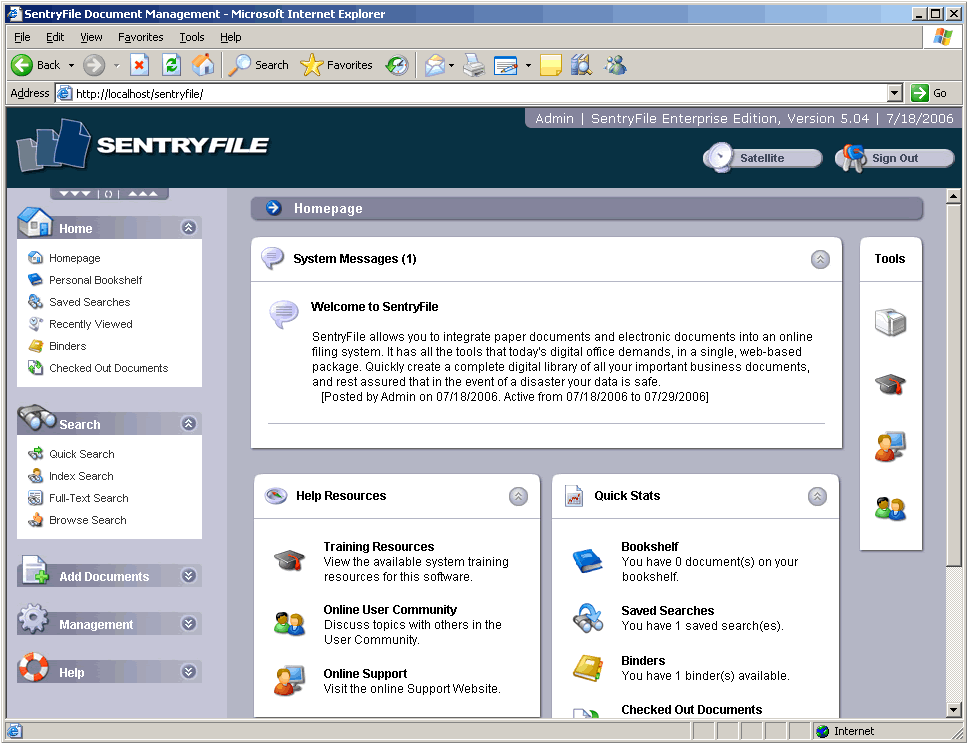Click the Binders icon in the Home panel

[33, 346]
